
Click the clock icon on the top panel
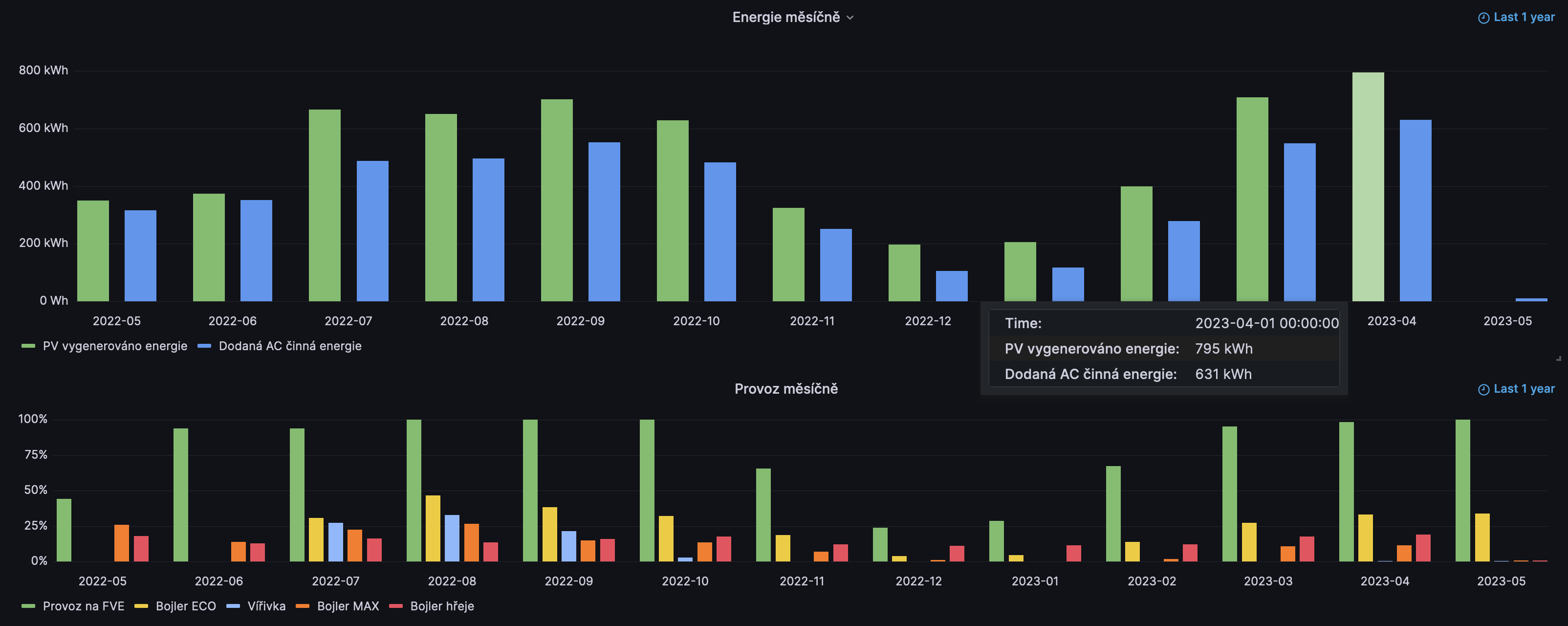[1483, 18]
